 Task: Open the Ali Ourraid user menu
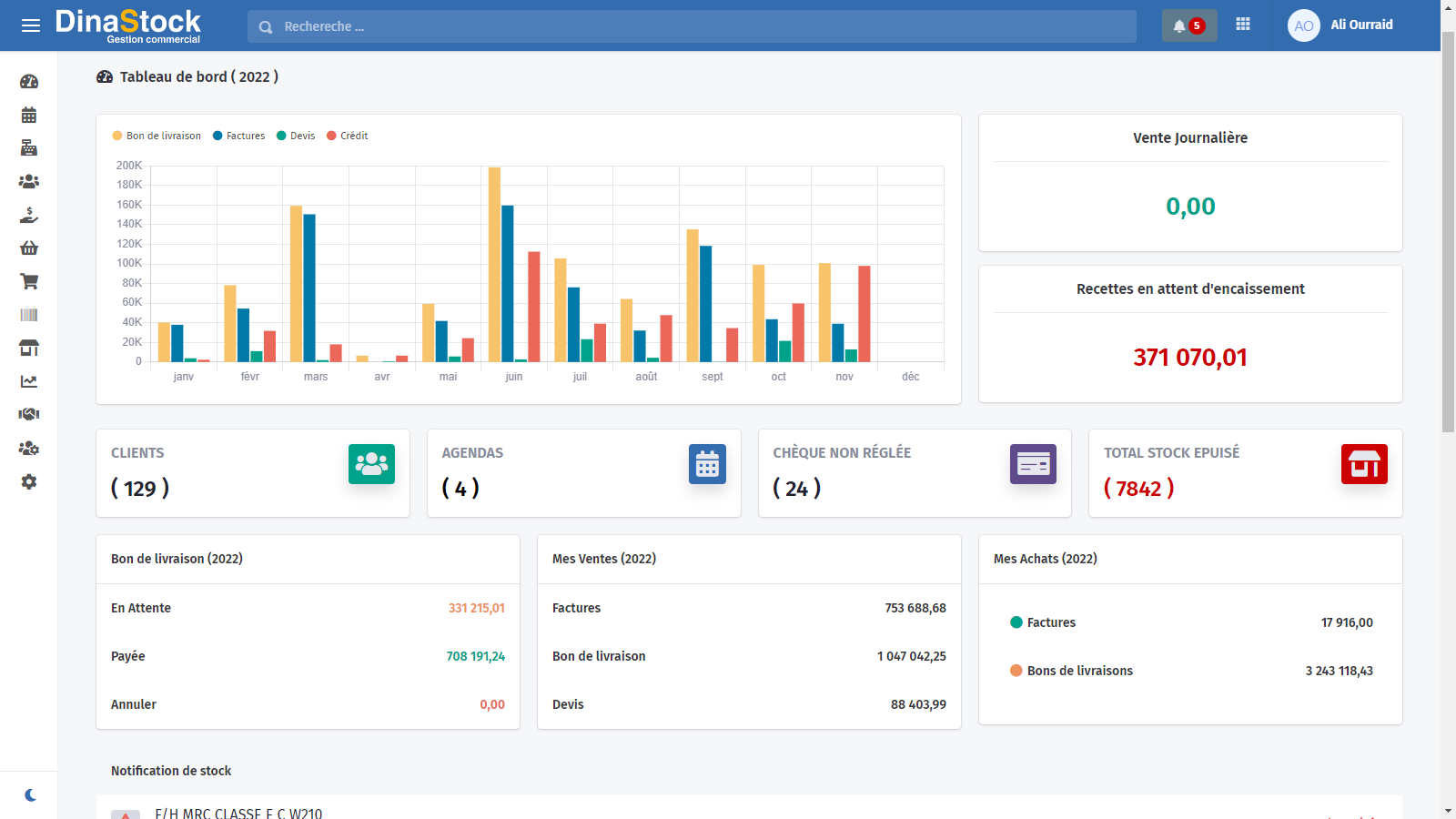[1341, 25]
